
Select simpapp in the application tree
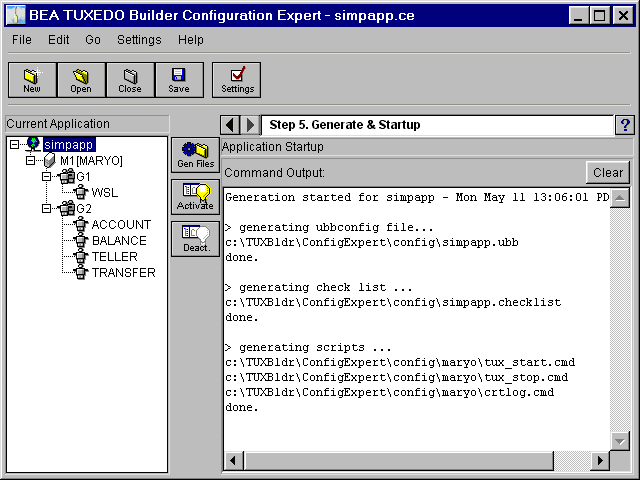69,144
